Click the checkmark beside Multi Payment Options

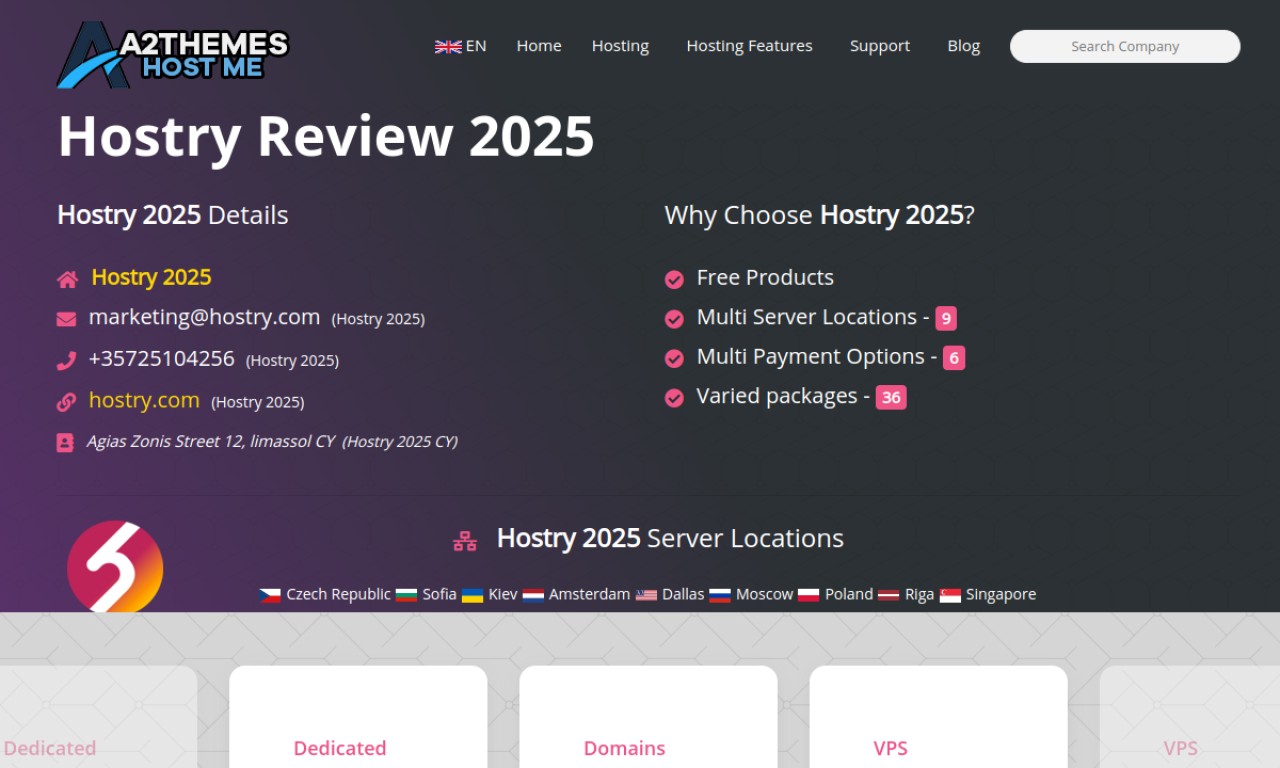coord(674,358)
